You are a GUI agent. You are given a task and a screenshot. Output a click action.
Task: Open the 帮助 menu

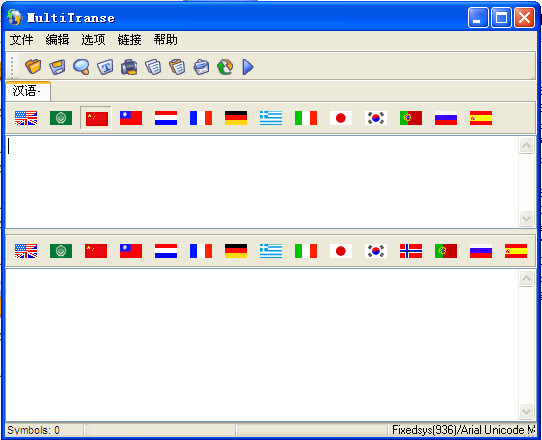(166, 40)
